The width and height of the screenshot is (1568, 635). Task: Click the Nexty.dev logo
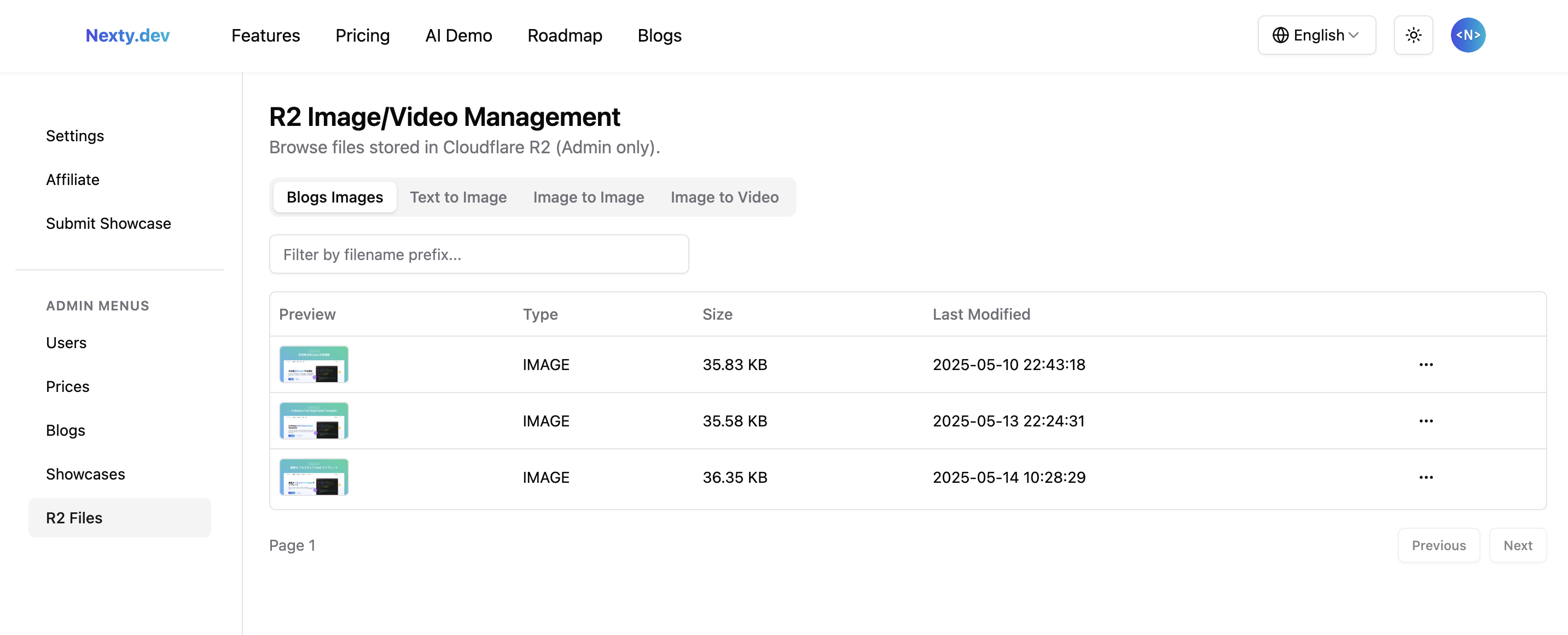[x=127, y=36]
